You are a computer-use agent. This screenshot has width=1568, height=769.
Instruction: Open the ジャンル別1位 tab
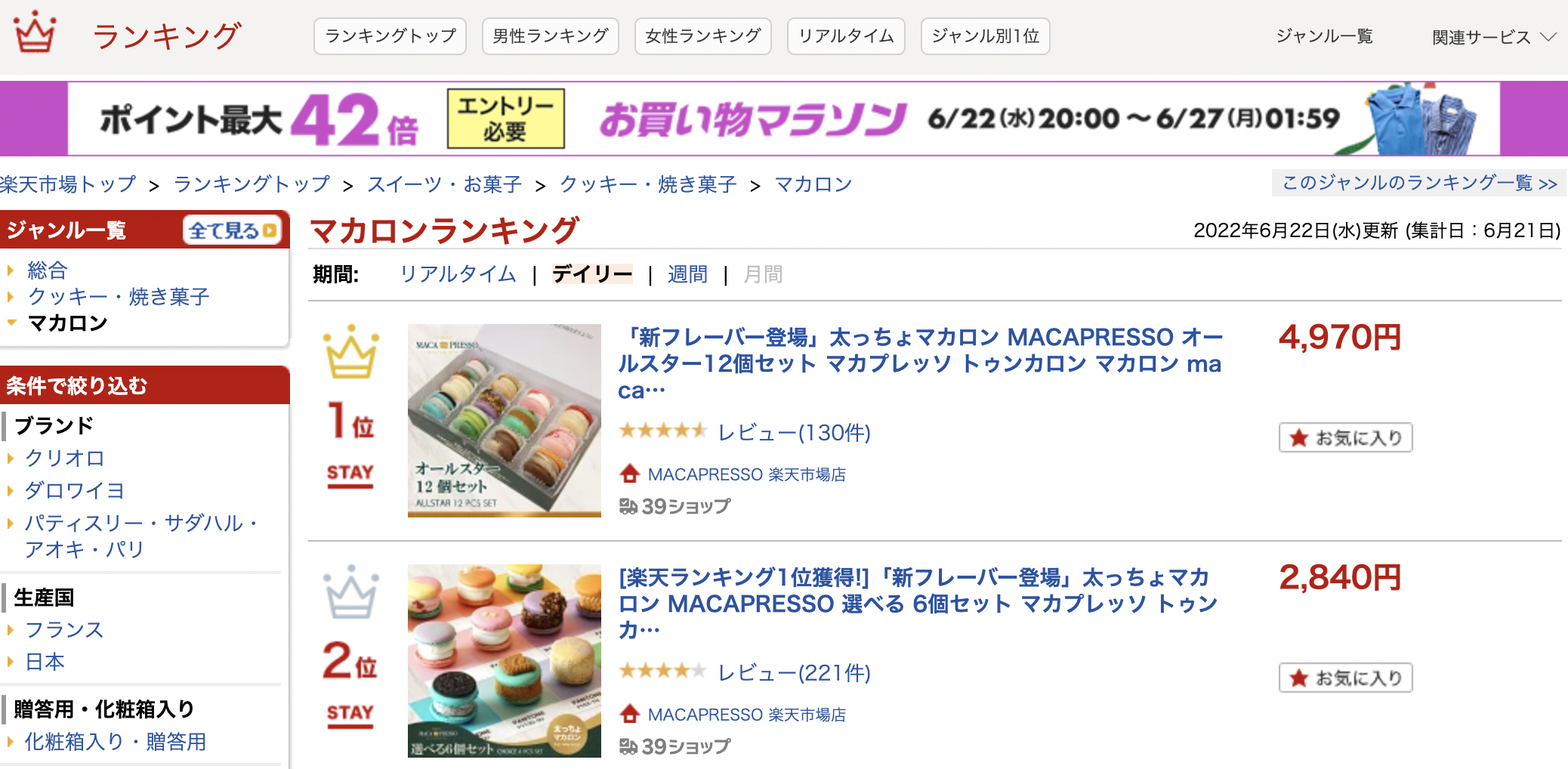click(986, 36)
